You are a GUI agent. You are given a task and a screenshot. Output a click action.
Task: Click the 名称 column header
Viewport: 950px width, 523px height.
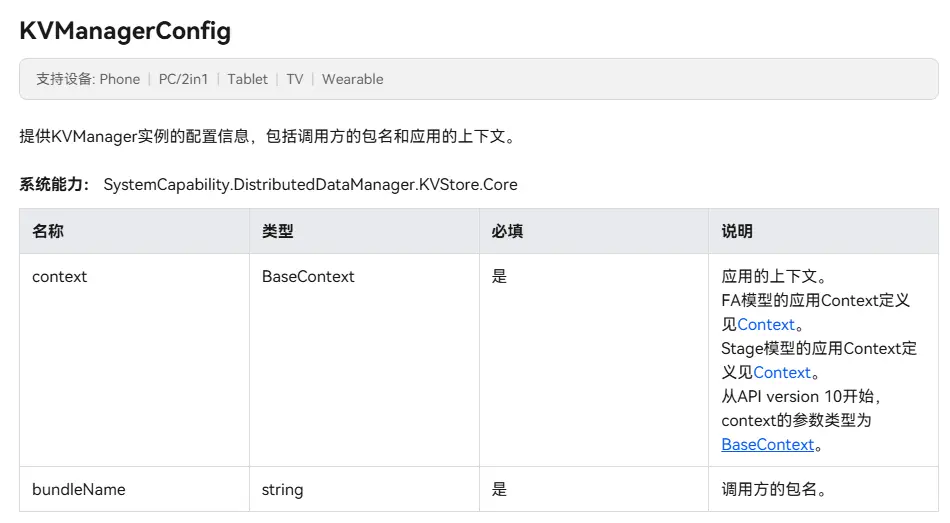point(48,231)
